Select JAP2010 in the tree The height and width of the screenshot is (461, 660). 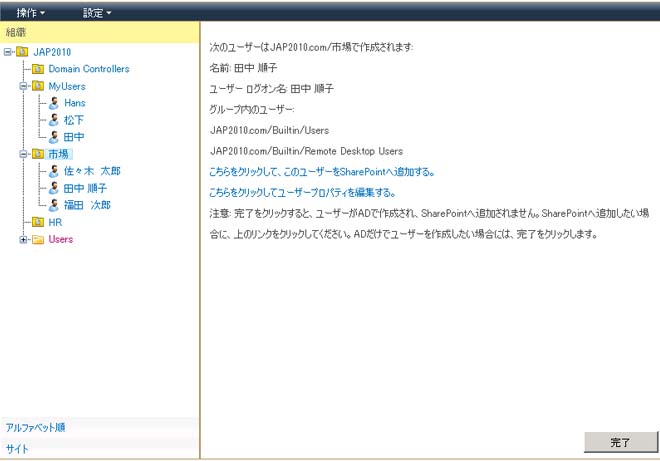tap(52, 52)
